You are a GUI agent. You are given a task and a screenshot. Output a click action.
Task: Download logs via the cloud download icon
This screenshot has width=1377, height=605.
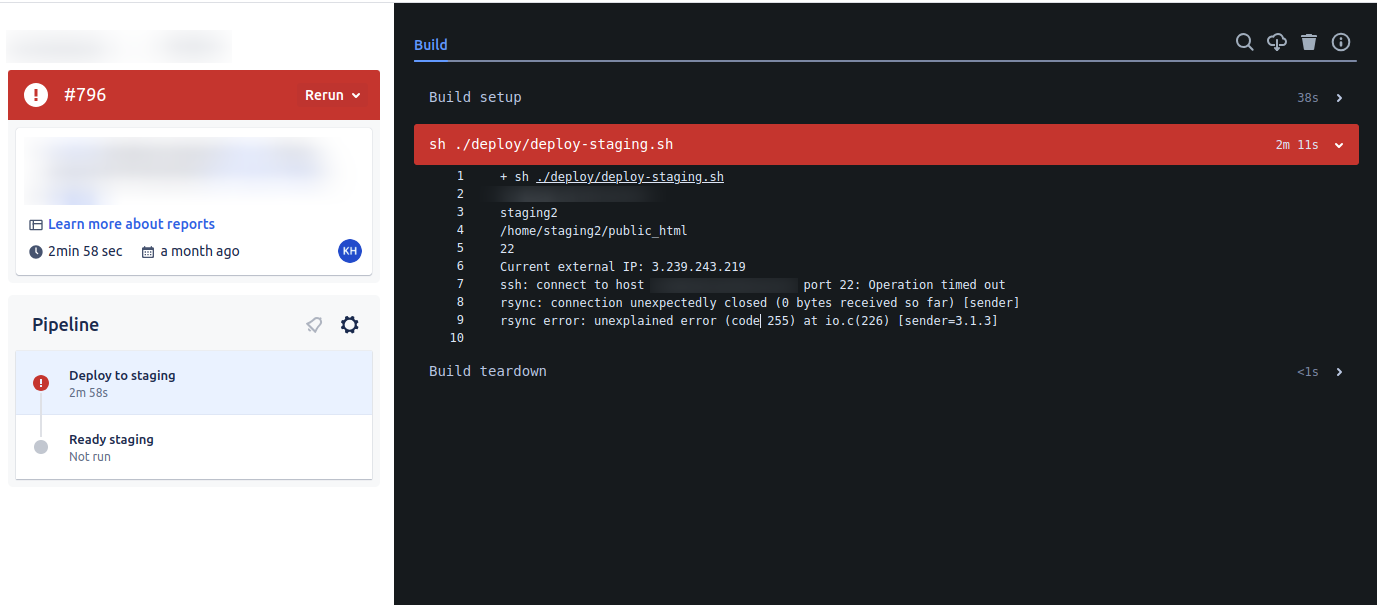click(x=1276, y=42)
